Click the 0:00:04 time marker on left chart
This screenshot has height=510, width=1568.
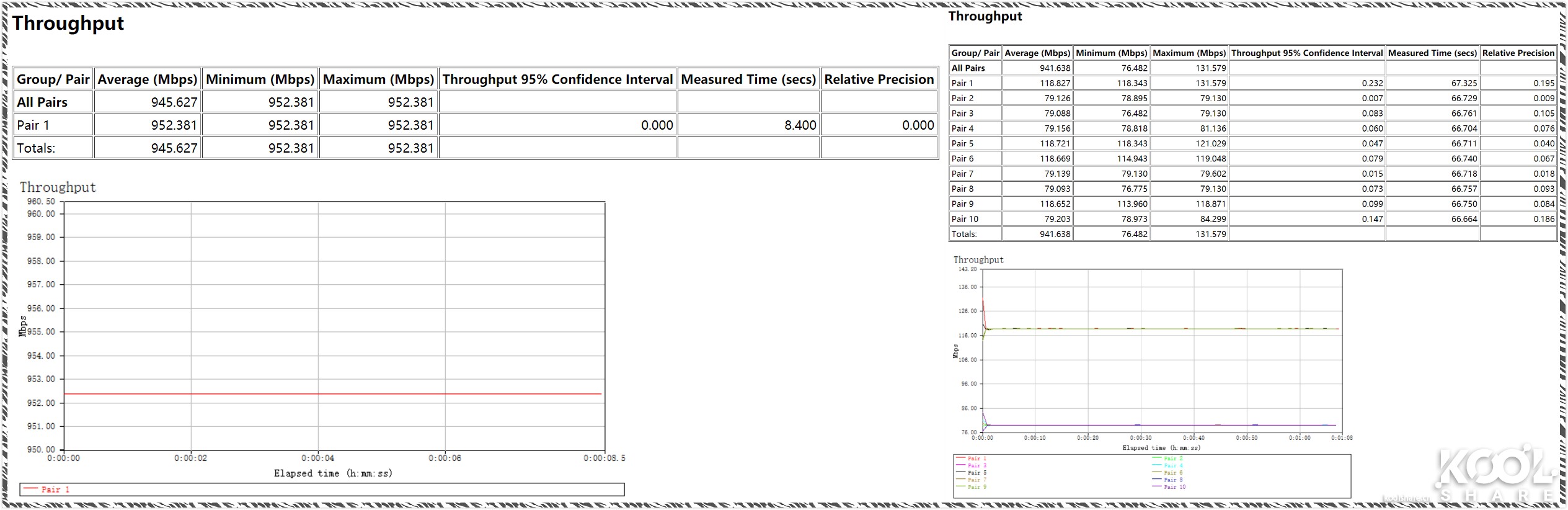tap(318, 458)
